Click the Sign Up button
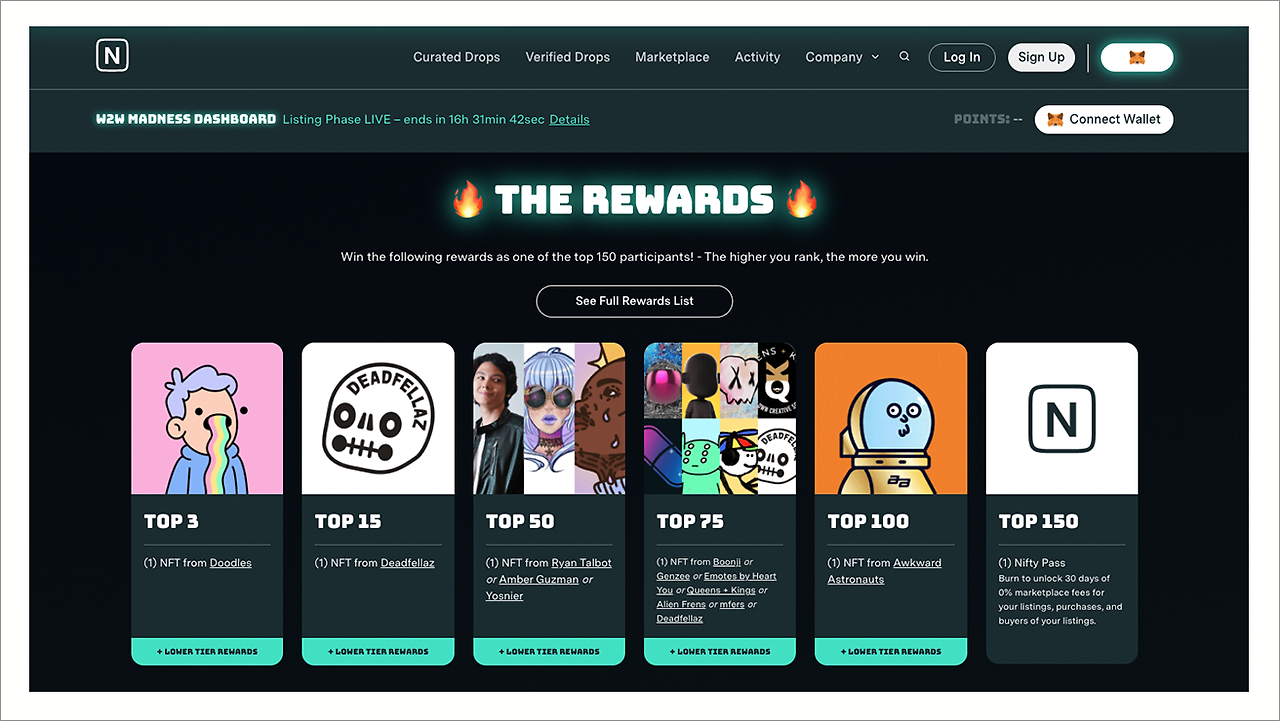This screenshot has height=721, width=1280. (1041, 57)
